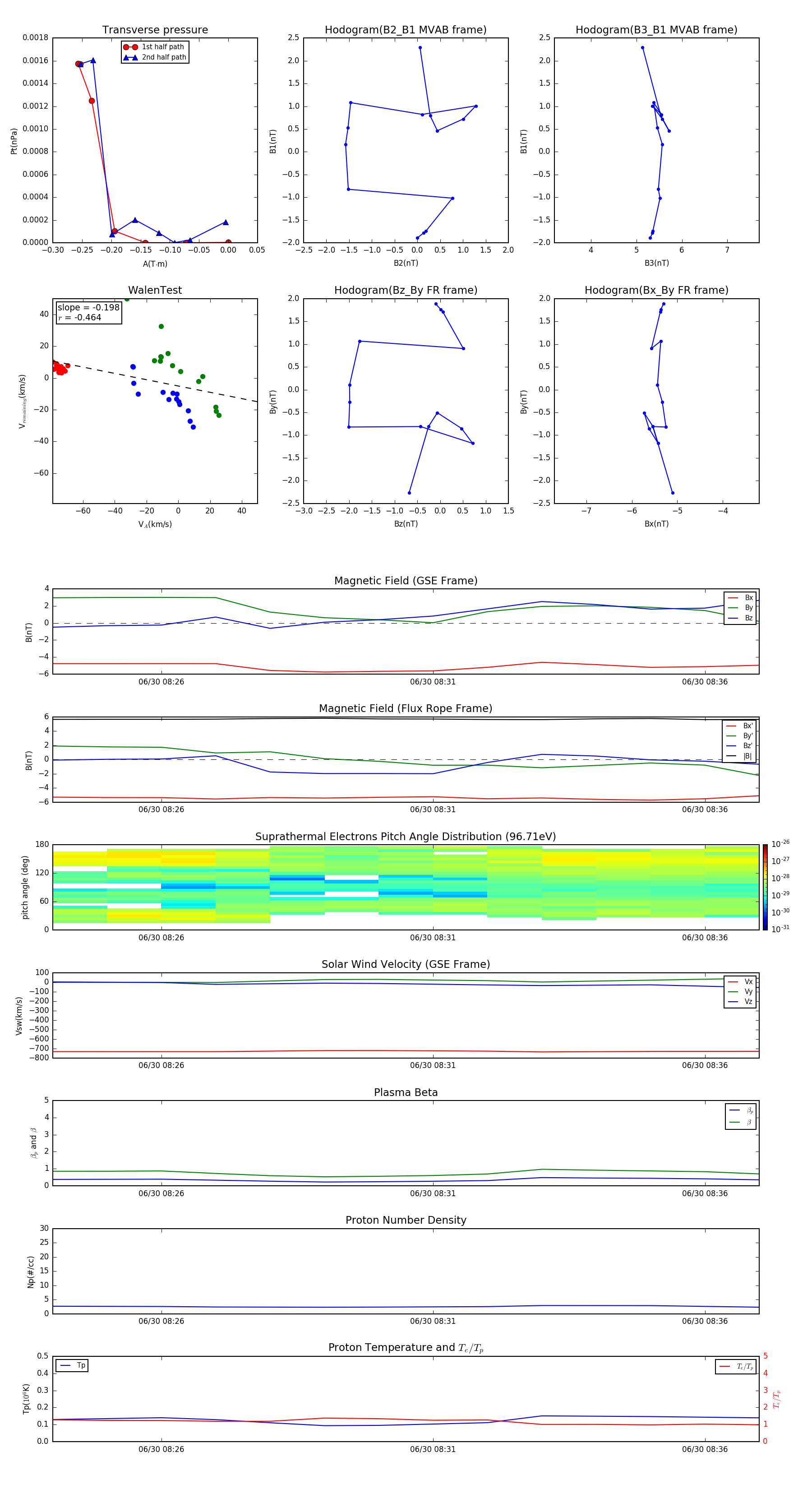Viewport: 812px width, 1489px height.
Task: Select the '1st half path' legend entry
Action: tap(154, 47)
